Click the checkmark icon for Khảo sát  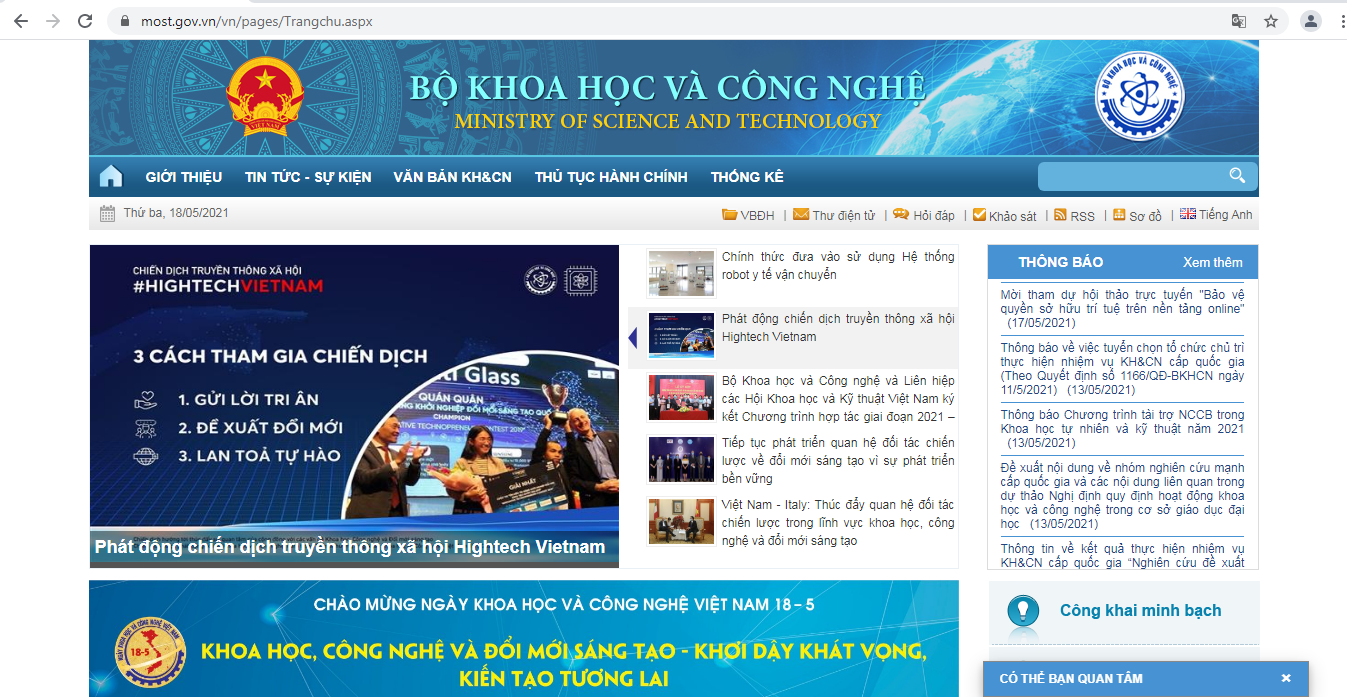tap(979, 214)
